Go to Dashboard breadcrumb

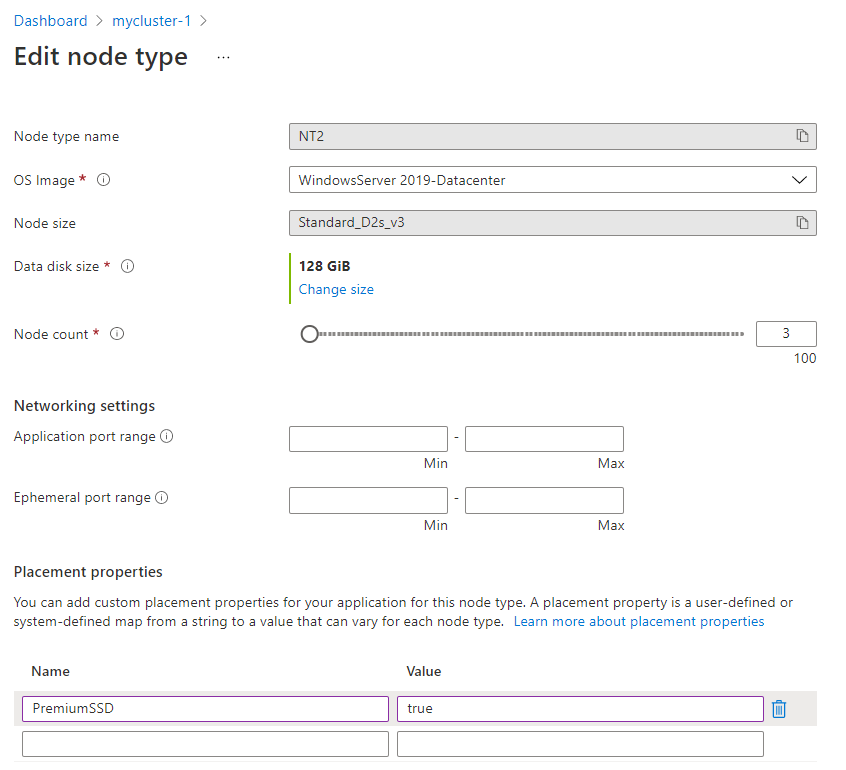50,21
